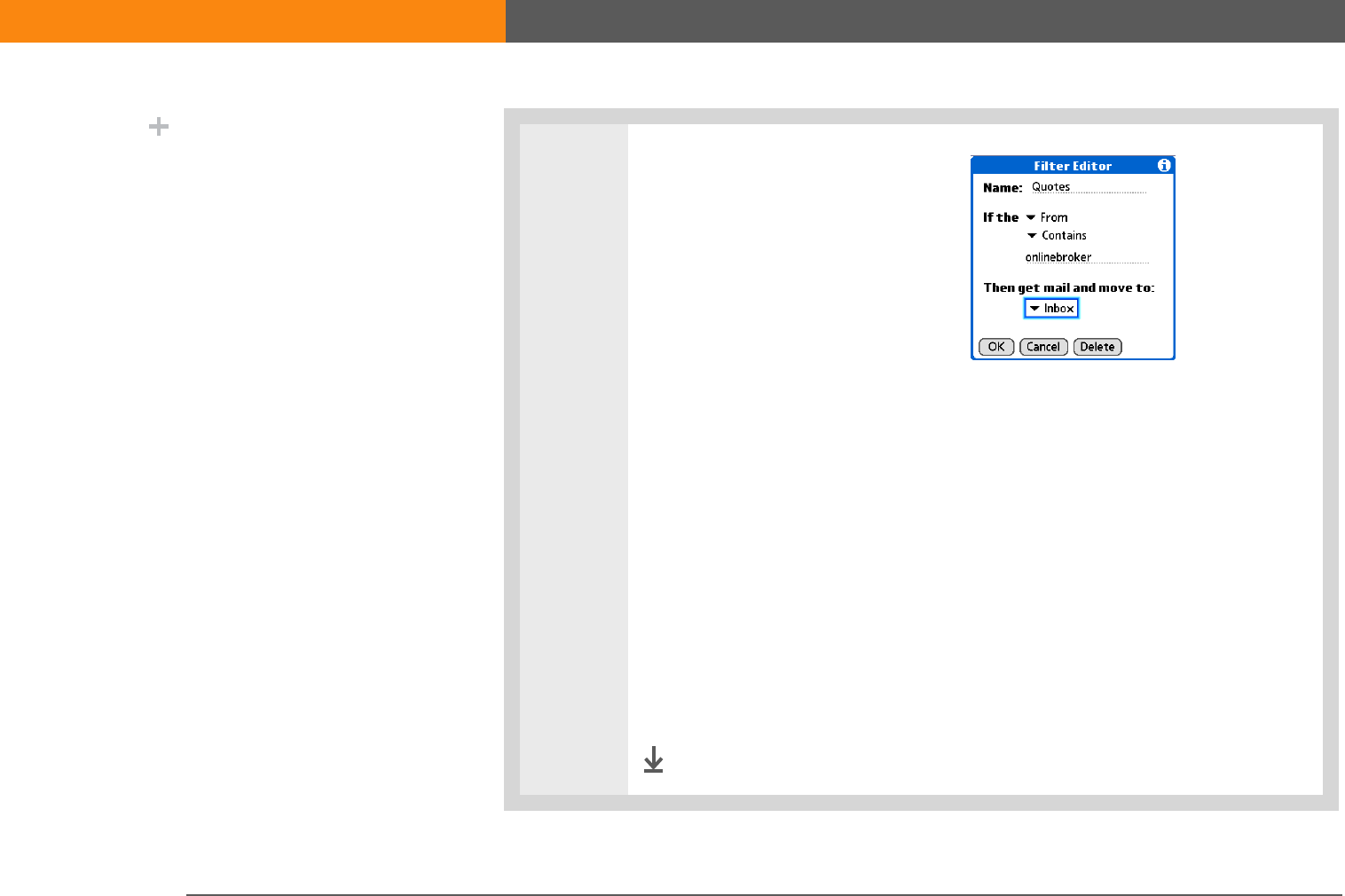This screenshot has width=1345, height=896.
Task: Click the OK button
Action: click(x=996, y=347)
